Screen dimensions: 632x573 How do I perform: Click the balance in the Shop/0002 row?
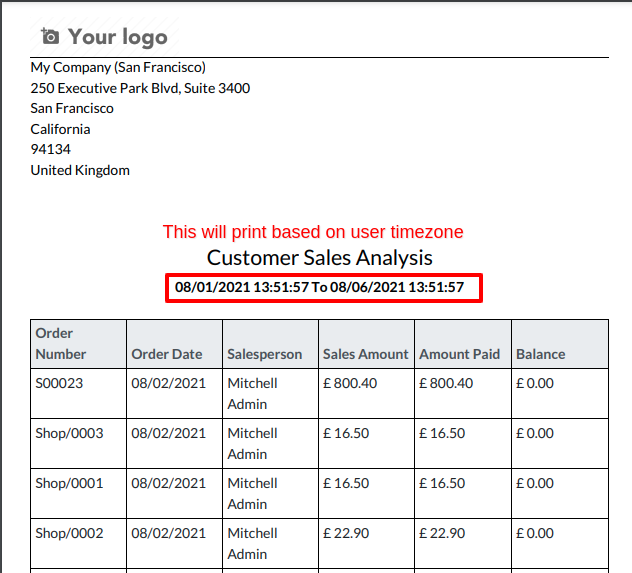pyautogui.click(x=535, y=533)
